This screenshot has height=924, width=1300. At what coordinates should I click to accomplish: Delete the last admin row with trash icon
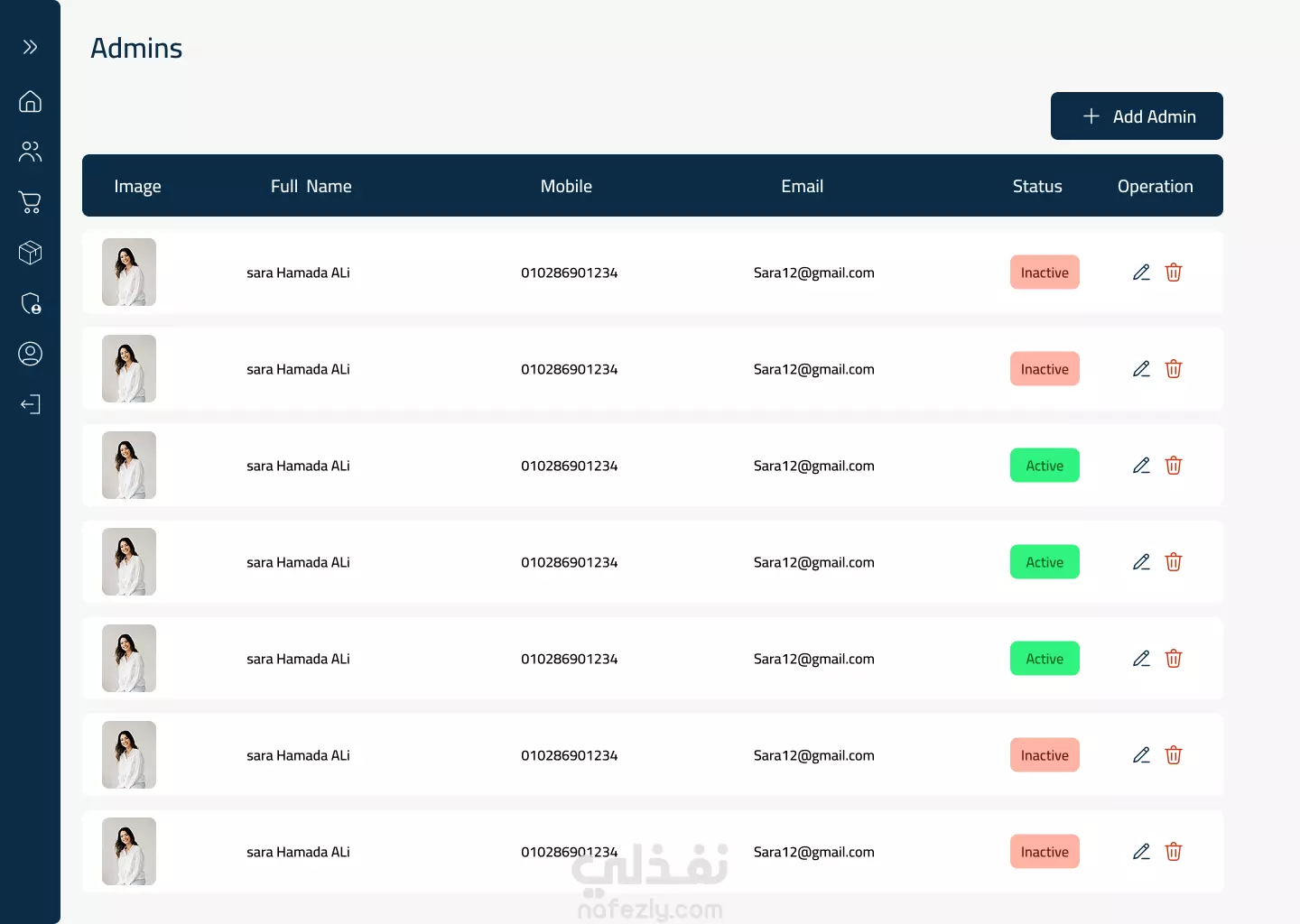point(1174,852)
